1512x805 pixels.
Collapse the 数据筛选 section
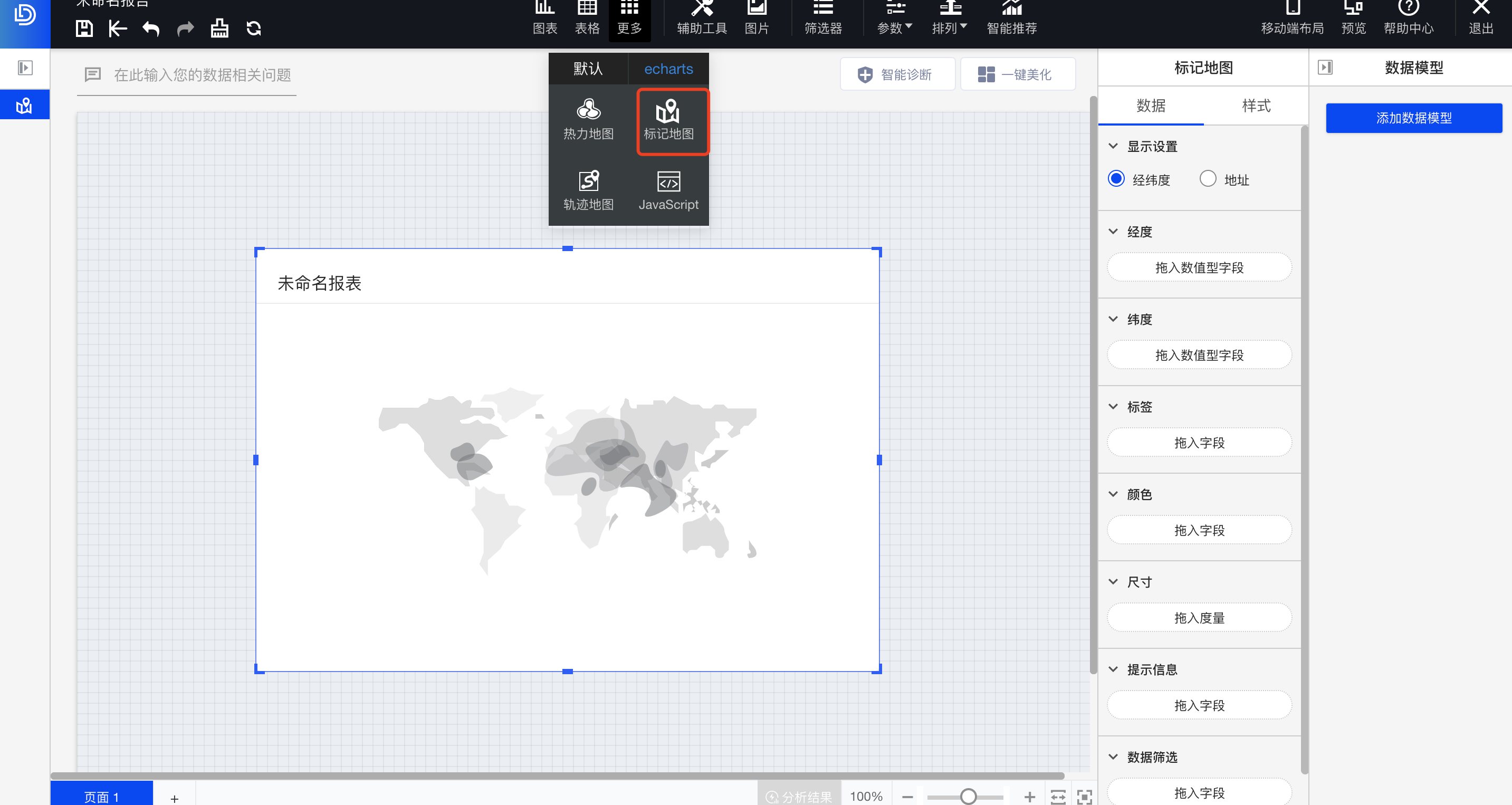[1113, 756]
